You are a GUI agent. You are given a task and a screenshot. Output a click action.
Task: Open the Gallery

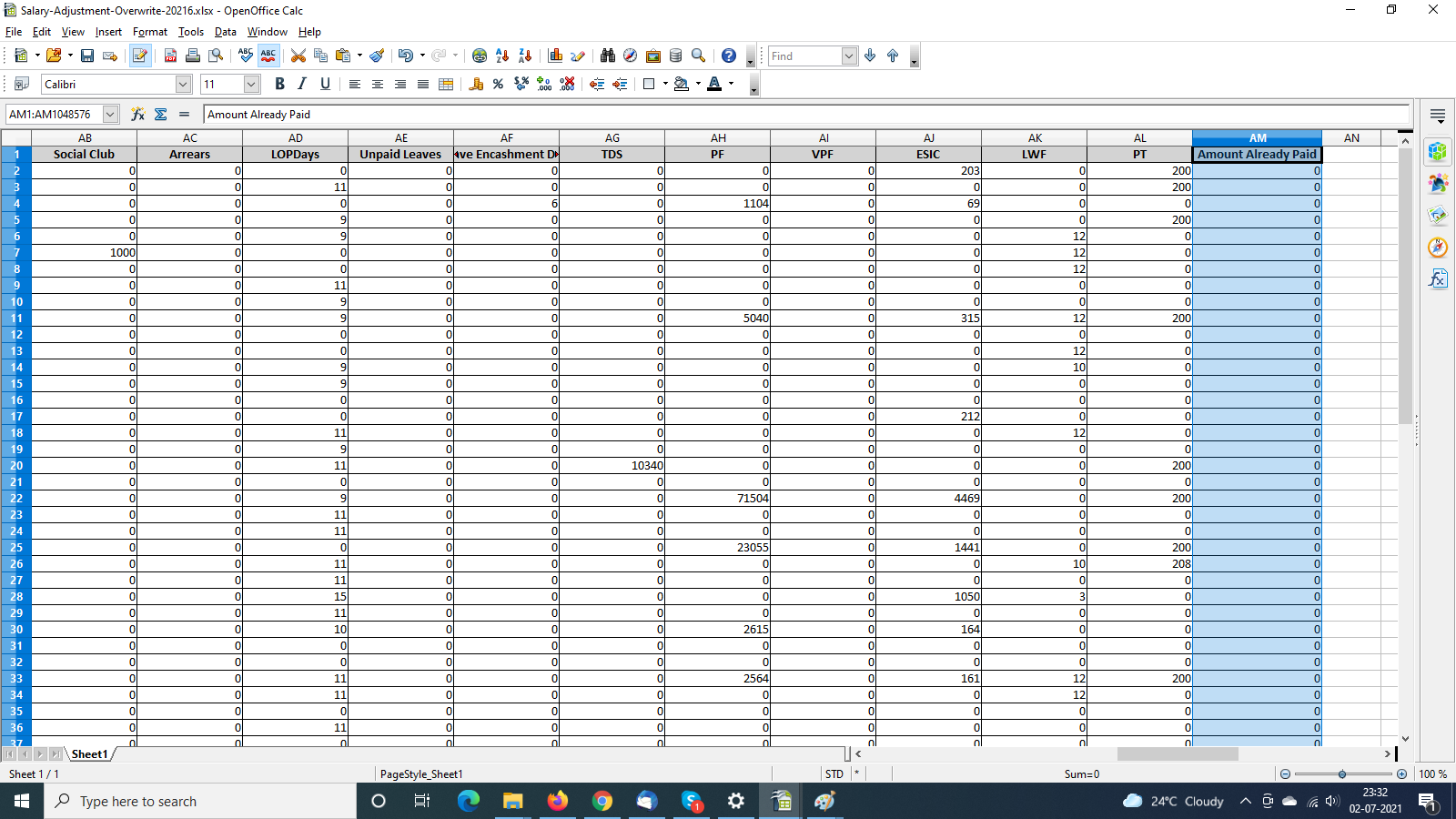(x=653, y=56)
